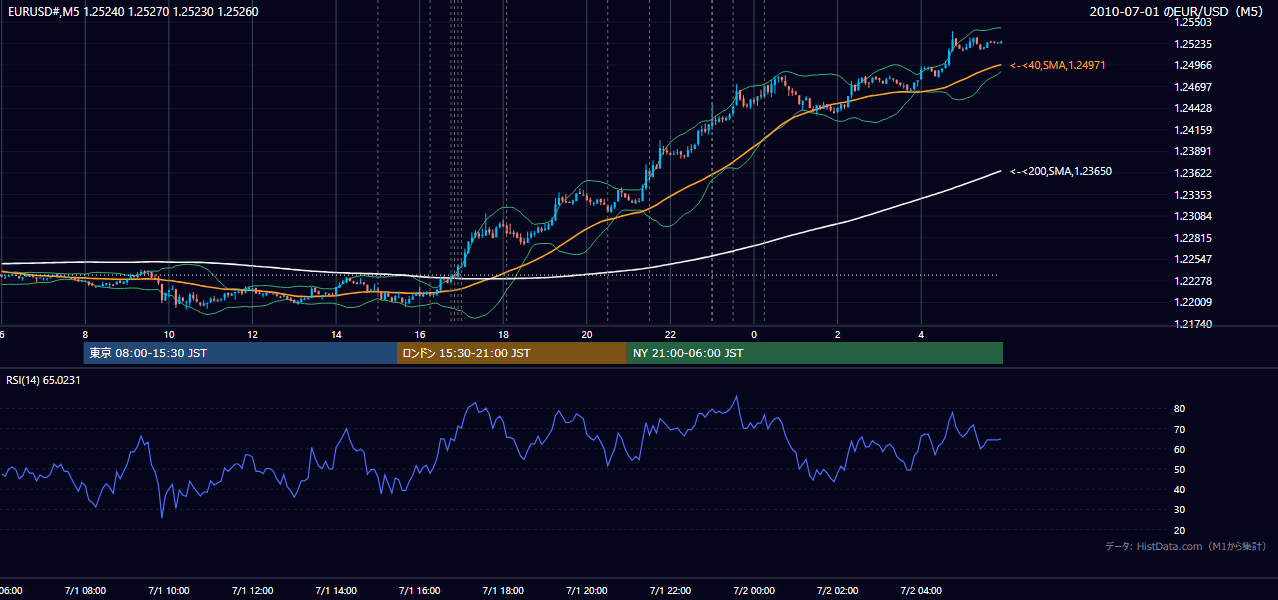The width and height of the screenshot is (1278, 600).
Task: Select the 東京 08:00-15:30 JST session bar
Action: point(240,353)
